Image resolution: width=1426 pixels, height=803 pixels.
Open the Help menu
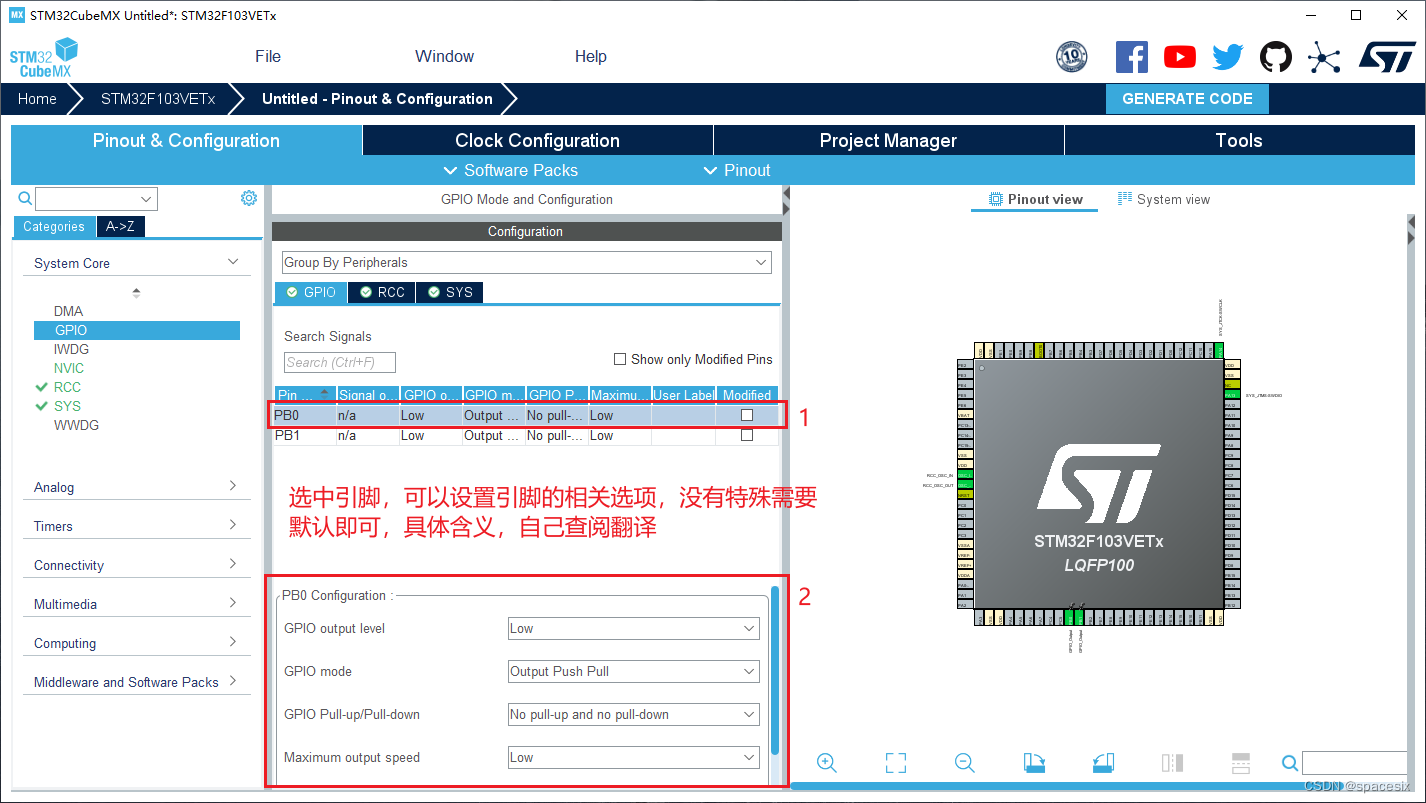tap(591, 56)
